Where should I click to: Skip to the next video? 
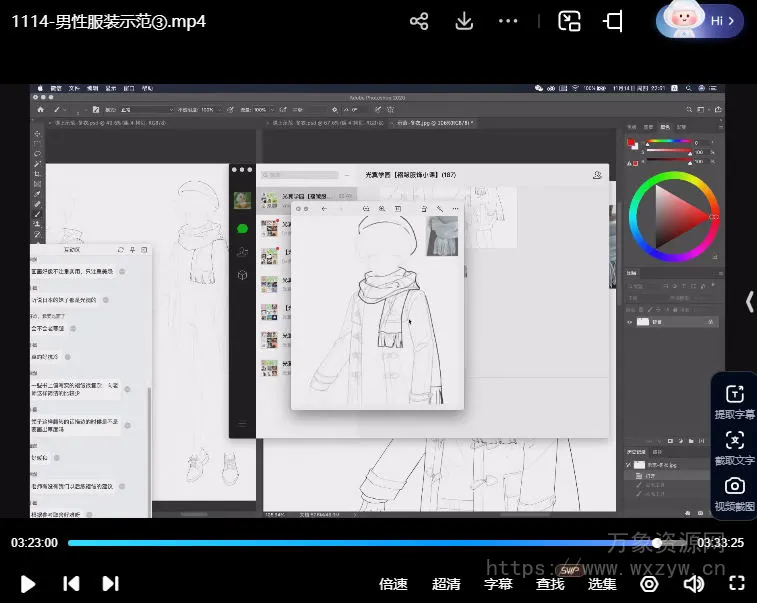110,583
